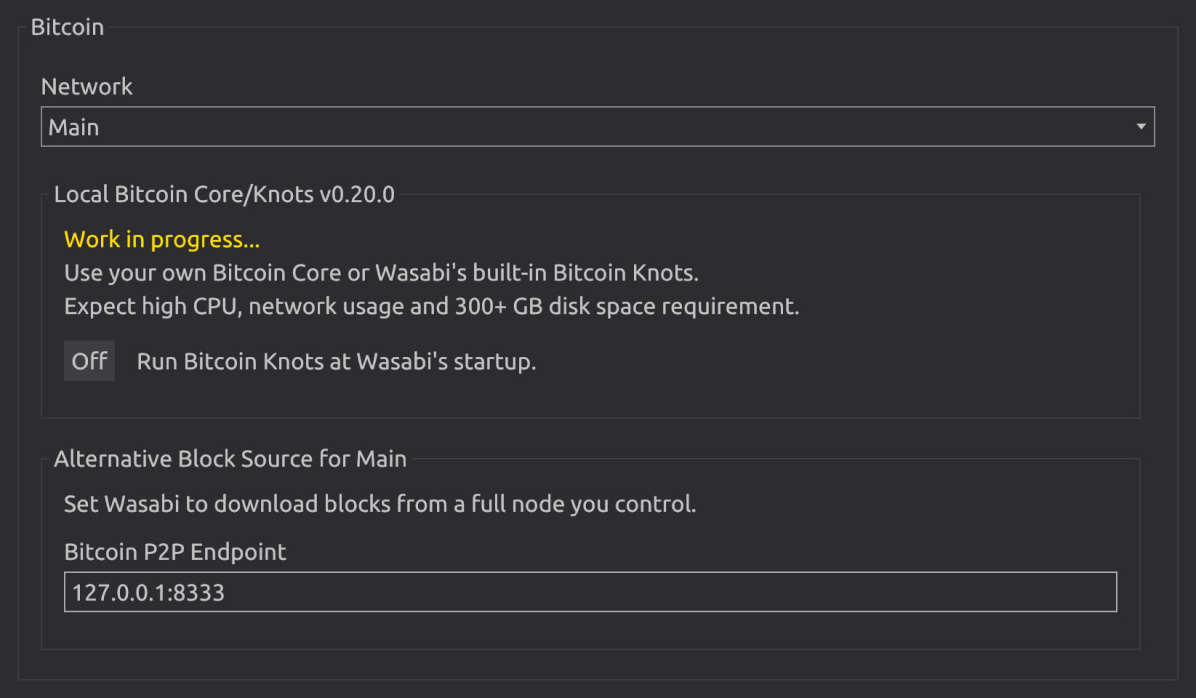Viewport: 1196px width, 698px height.
Task: Click the 'Bitcoin P2P Endpoint' label
Action: tap(175, 551)
